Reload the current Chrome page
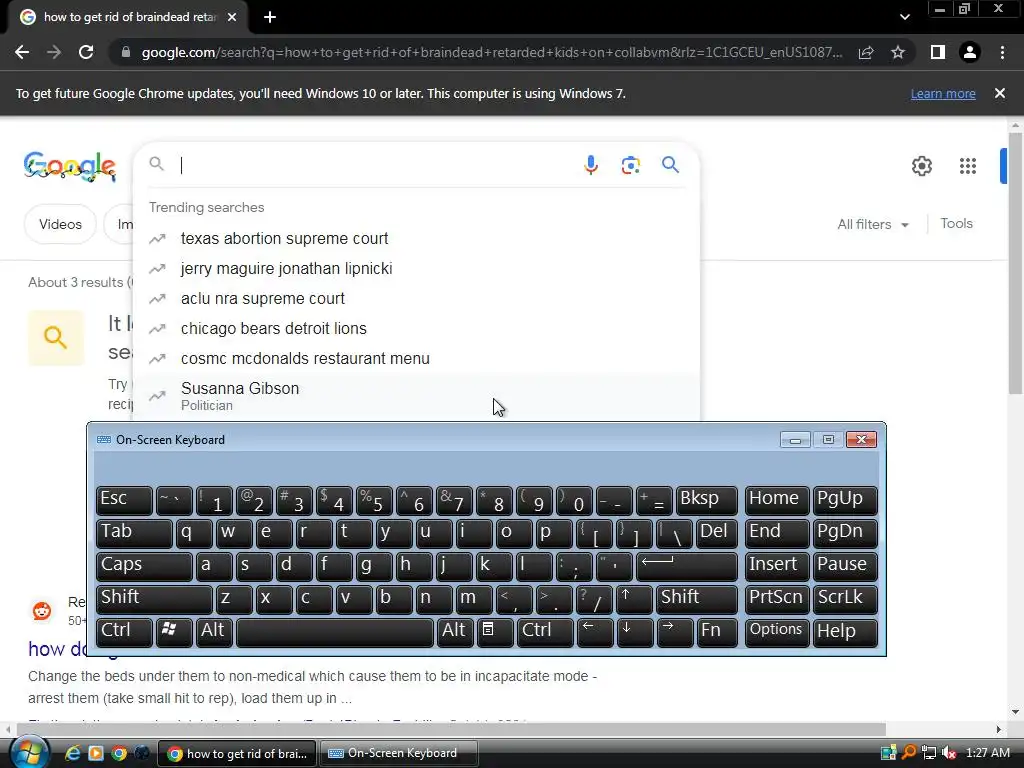Screen dimensions: 1024x768 (x=86, y=52)
